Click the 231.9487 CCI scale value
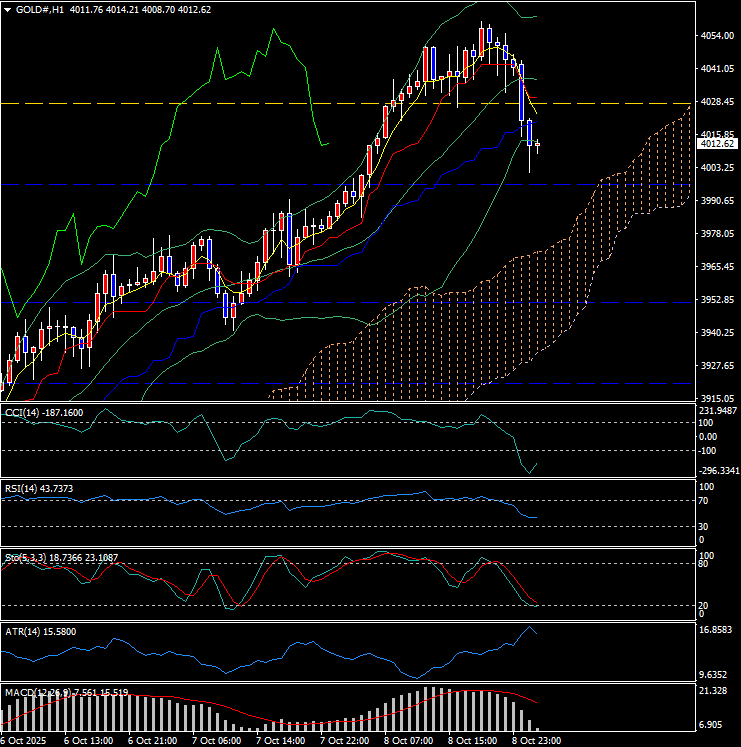741x747 pixels. [x=718, y=411]
